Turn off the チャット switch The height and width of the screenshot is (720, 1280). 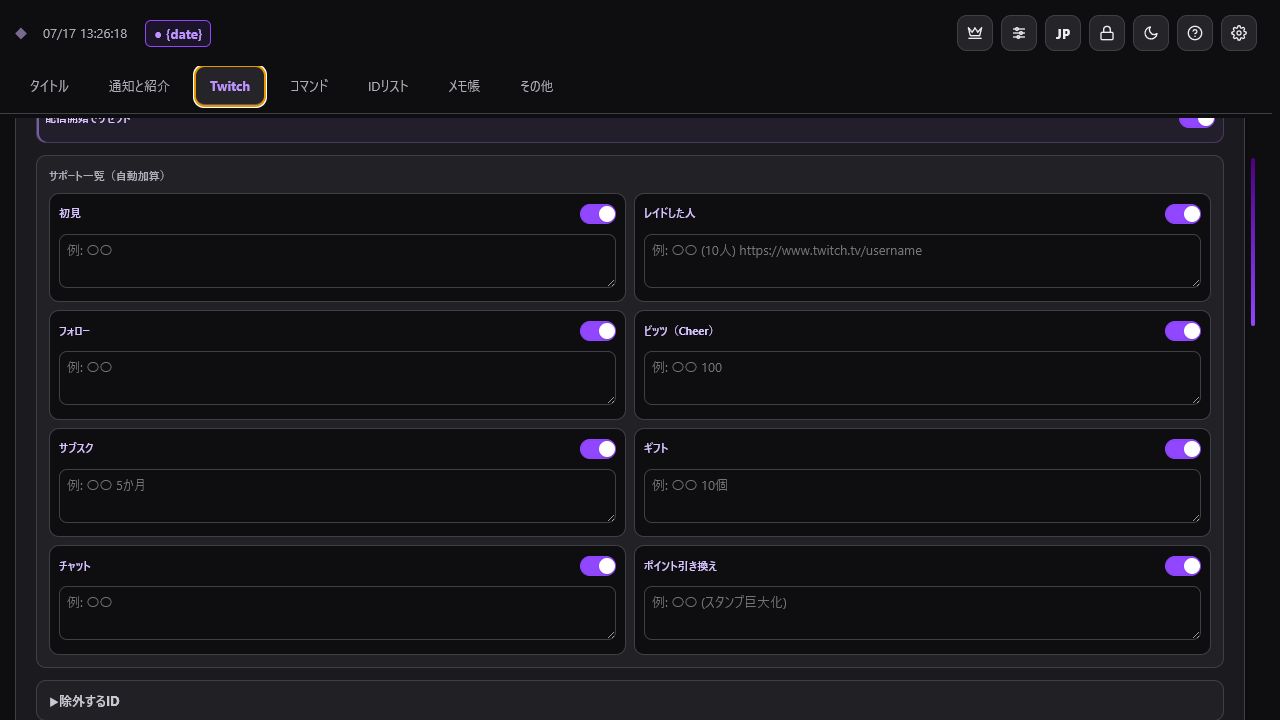[598, 566]
